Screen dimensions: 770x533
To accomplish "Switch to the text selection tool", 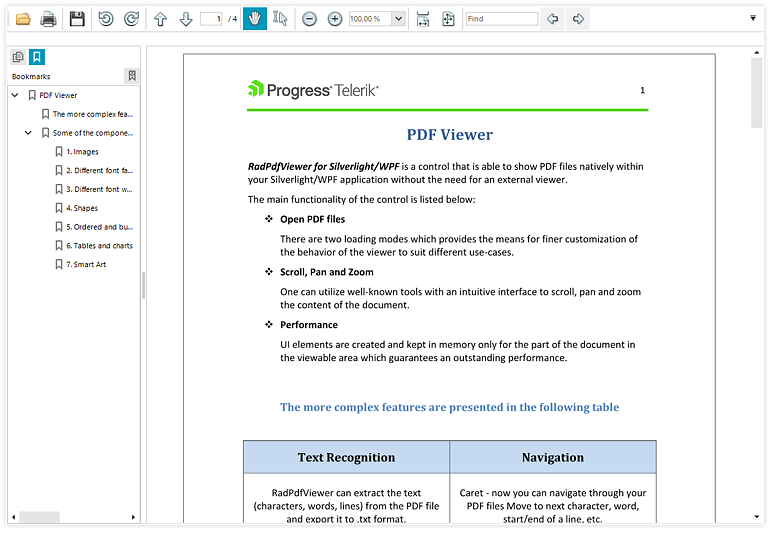I will [280, 19].
